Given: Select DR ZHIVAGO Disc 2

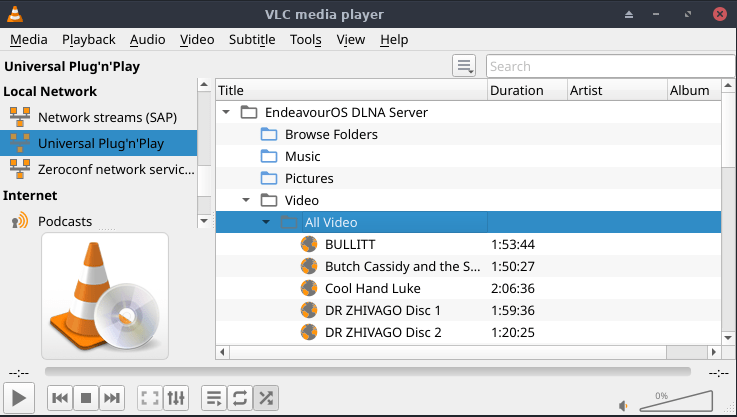Looking at the screenshot, I should click(468, 332).
